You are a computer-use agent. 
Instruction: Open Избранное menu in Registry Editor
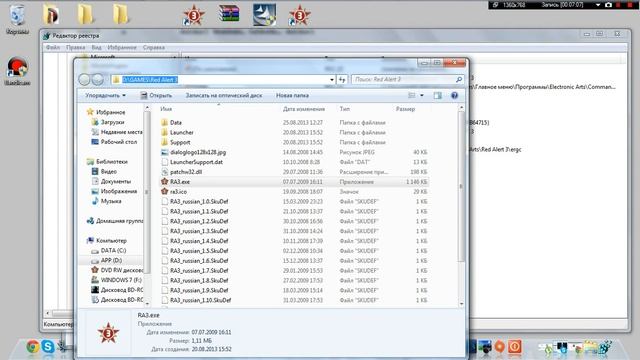click(122, 47)
